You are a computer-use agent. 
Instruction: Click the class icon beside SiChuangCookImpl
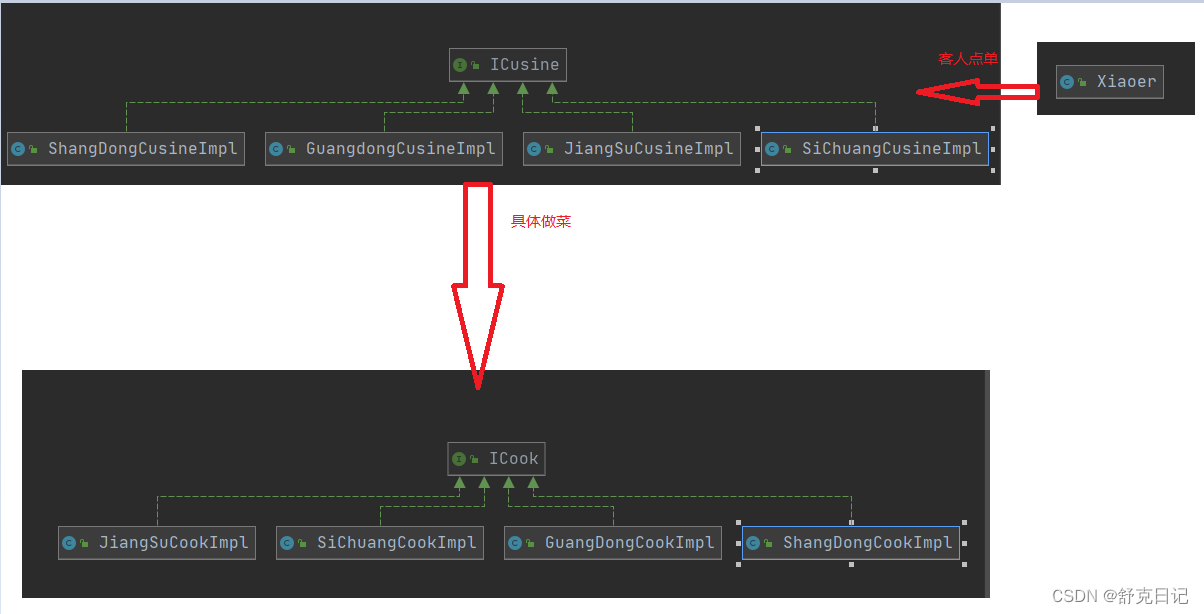tap(287, 543)
